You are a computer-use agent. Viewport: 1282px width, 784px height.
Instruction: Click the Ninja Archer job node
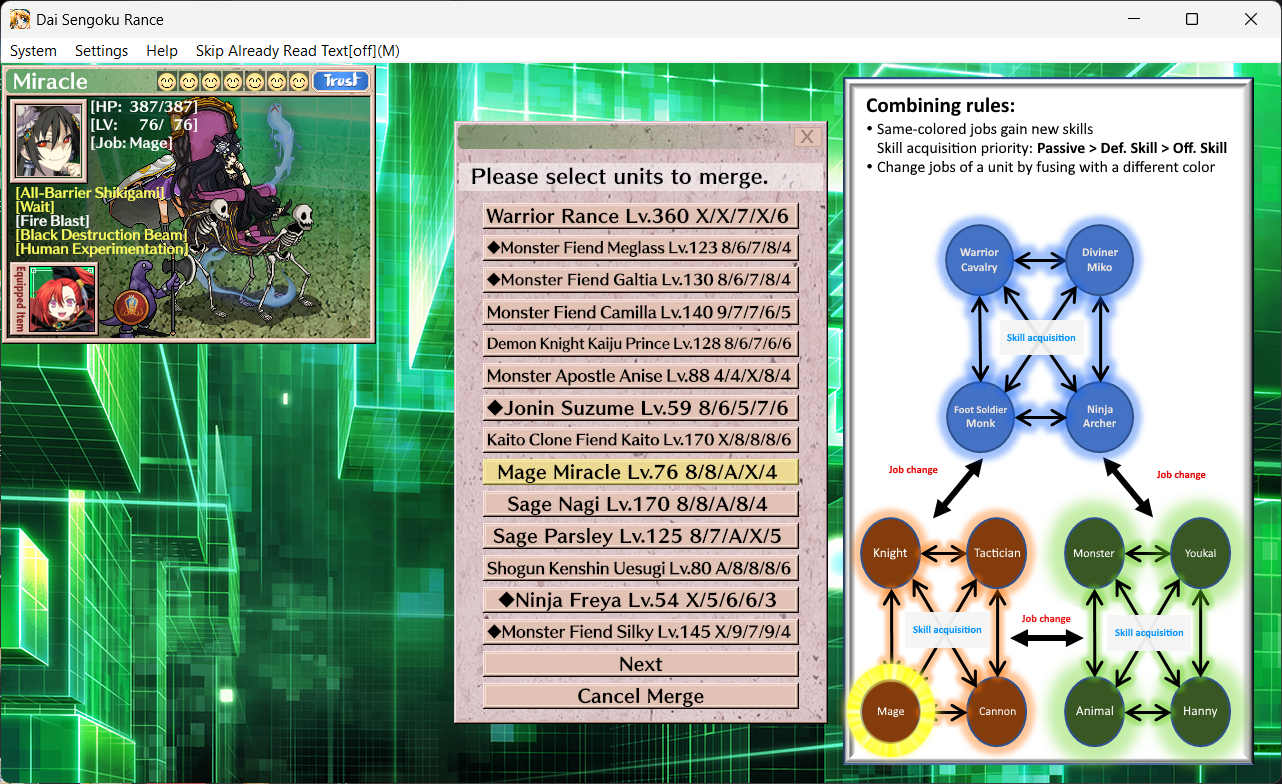point(1099,416)
